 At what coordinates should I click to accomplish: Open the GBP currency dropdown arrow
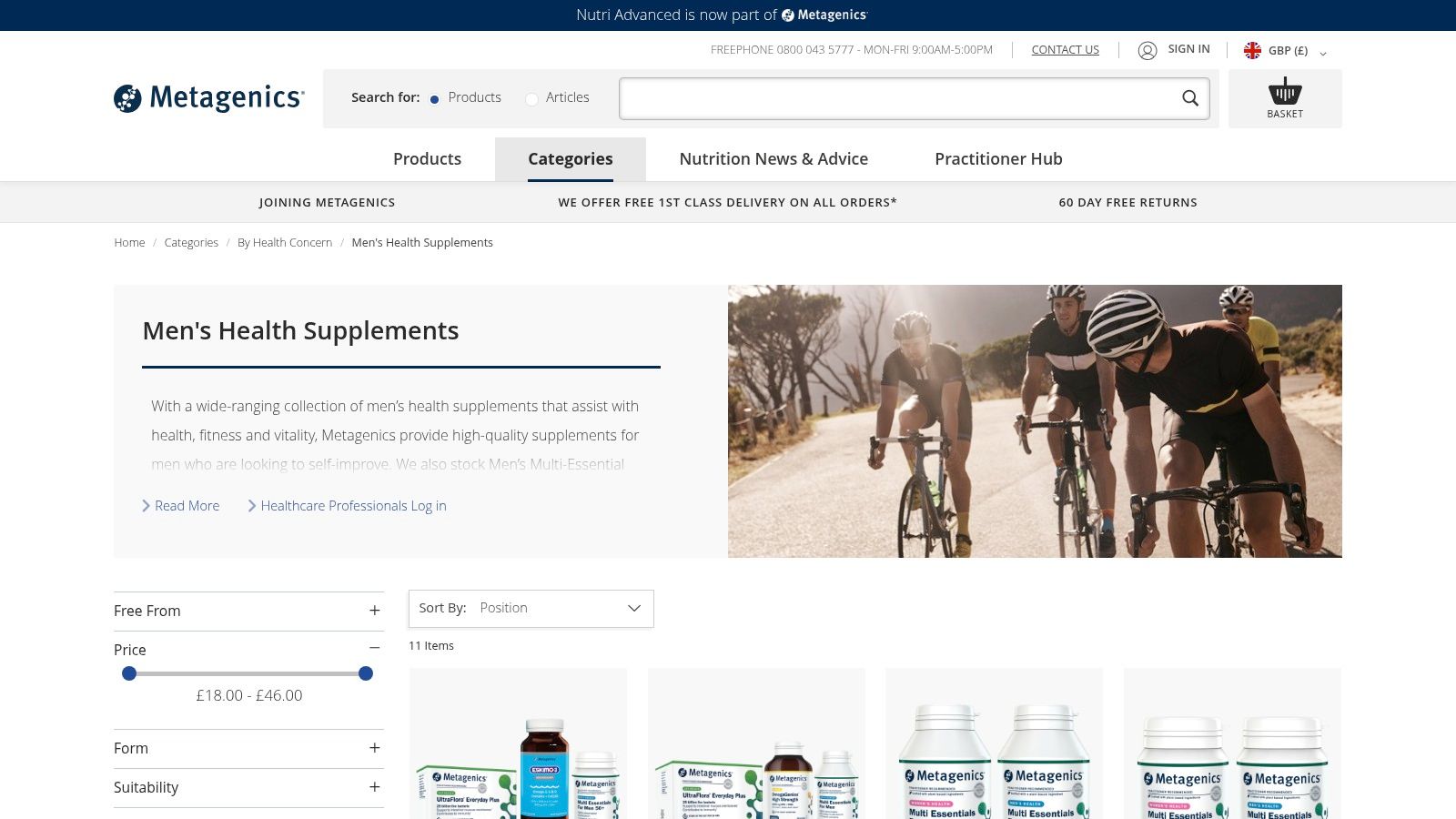coord(1323,53)
